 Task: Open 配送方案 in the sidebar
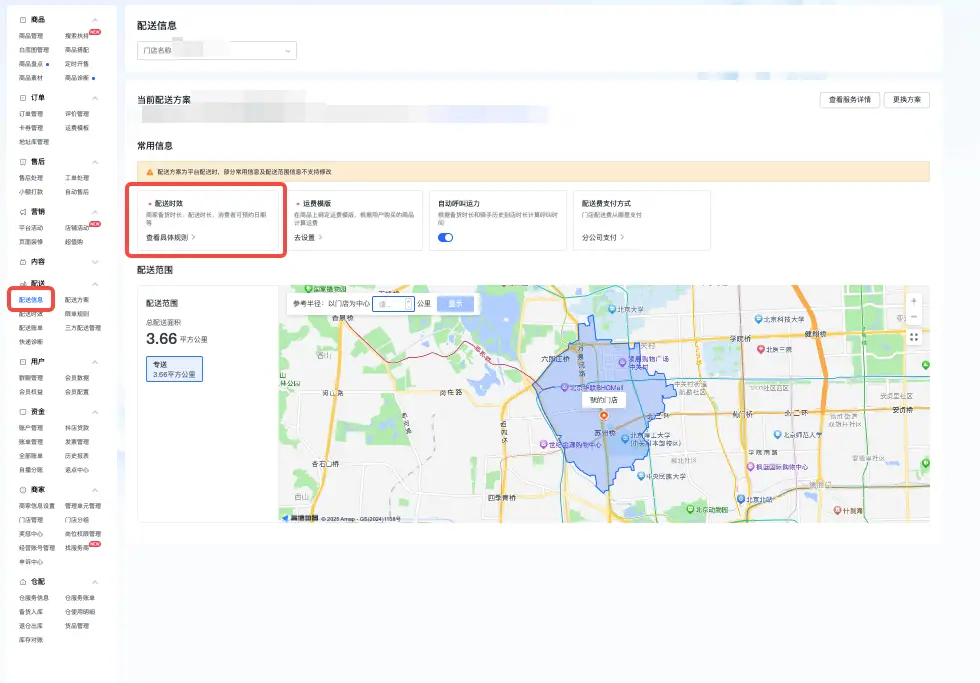pyautogui.click(x=77, y=300)
